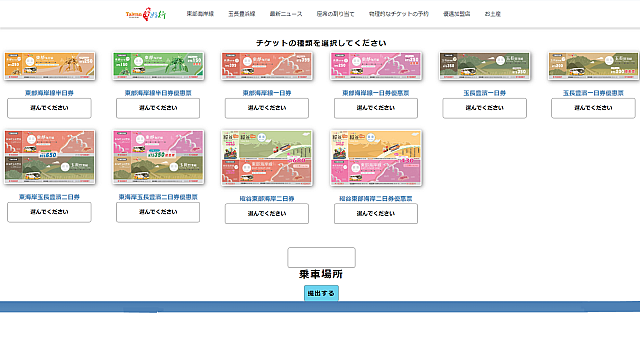The height and width of the screenshot is (360, 640).
Task: Focus the boarding location input box
Action: 321,258
